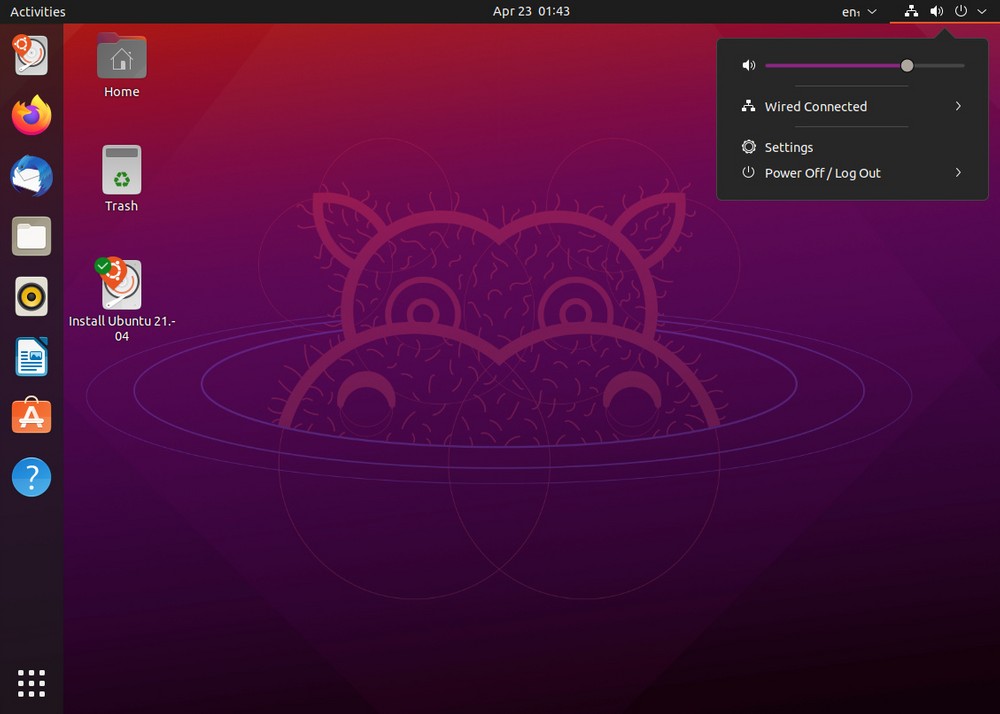Open the clock calendar showing Apr 23
Viewport: 1000px width, 714px height.
[531, 12]
